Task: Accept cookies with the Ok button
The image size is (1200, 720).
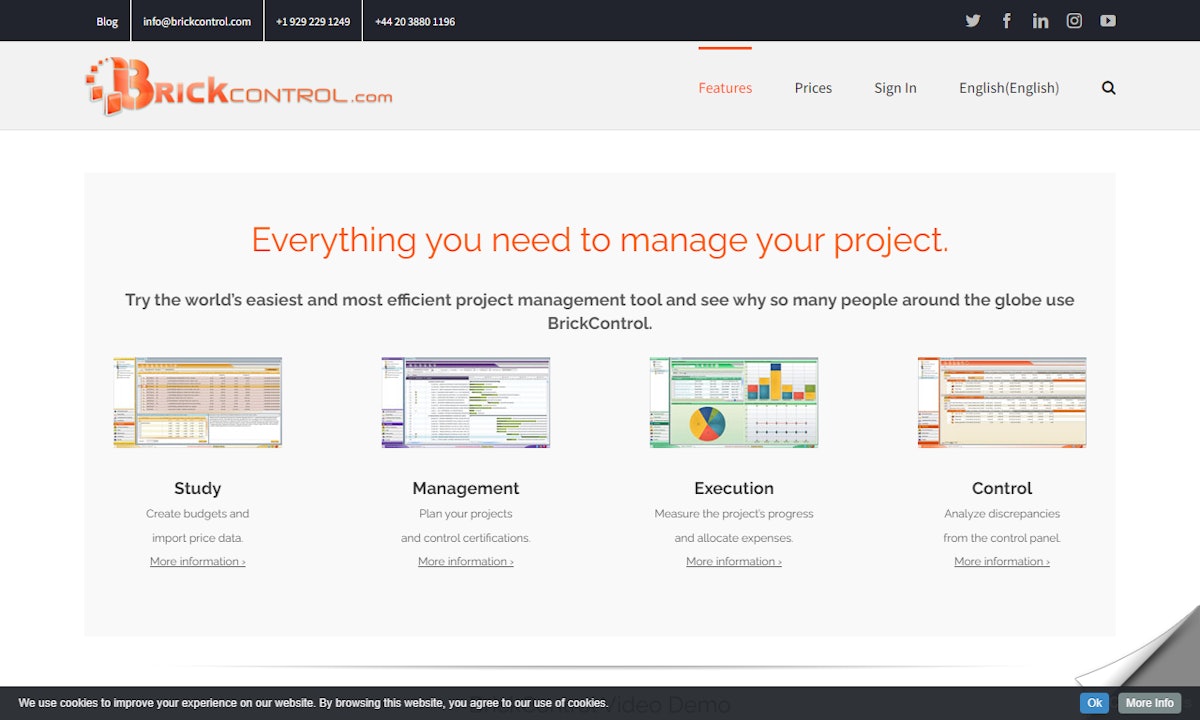Action: tap(1094, 703)
